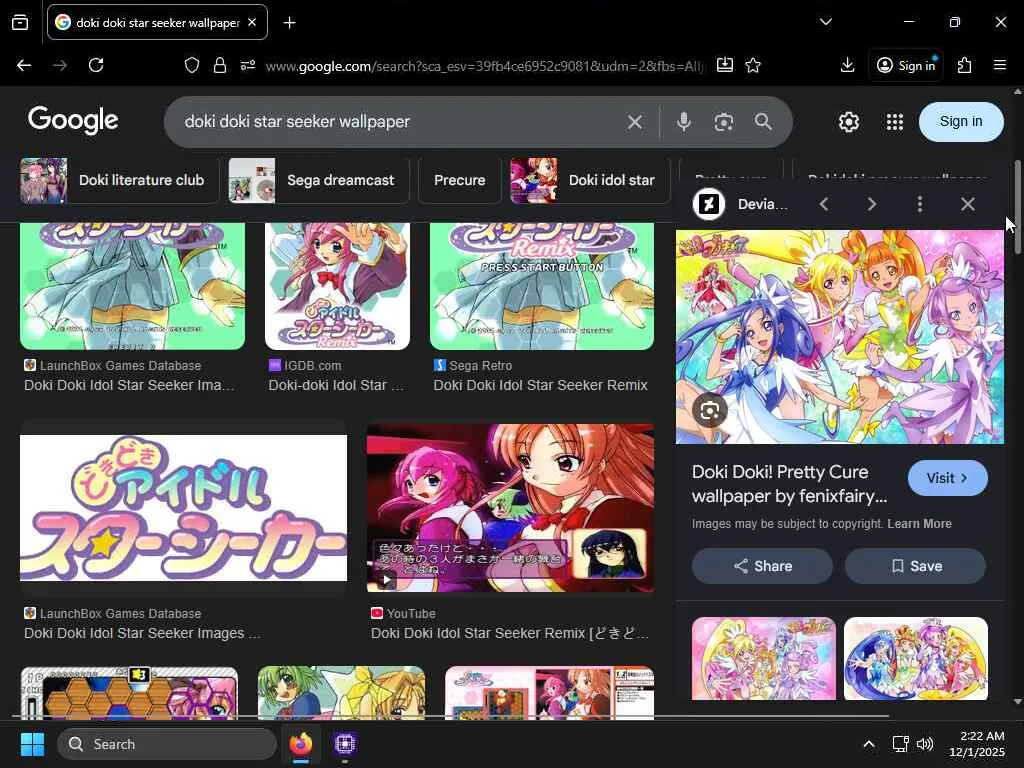Click the Firefox account Sign in button
Screen dimensions: 1024x768
coord(906,65)
